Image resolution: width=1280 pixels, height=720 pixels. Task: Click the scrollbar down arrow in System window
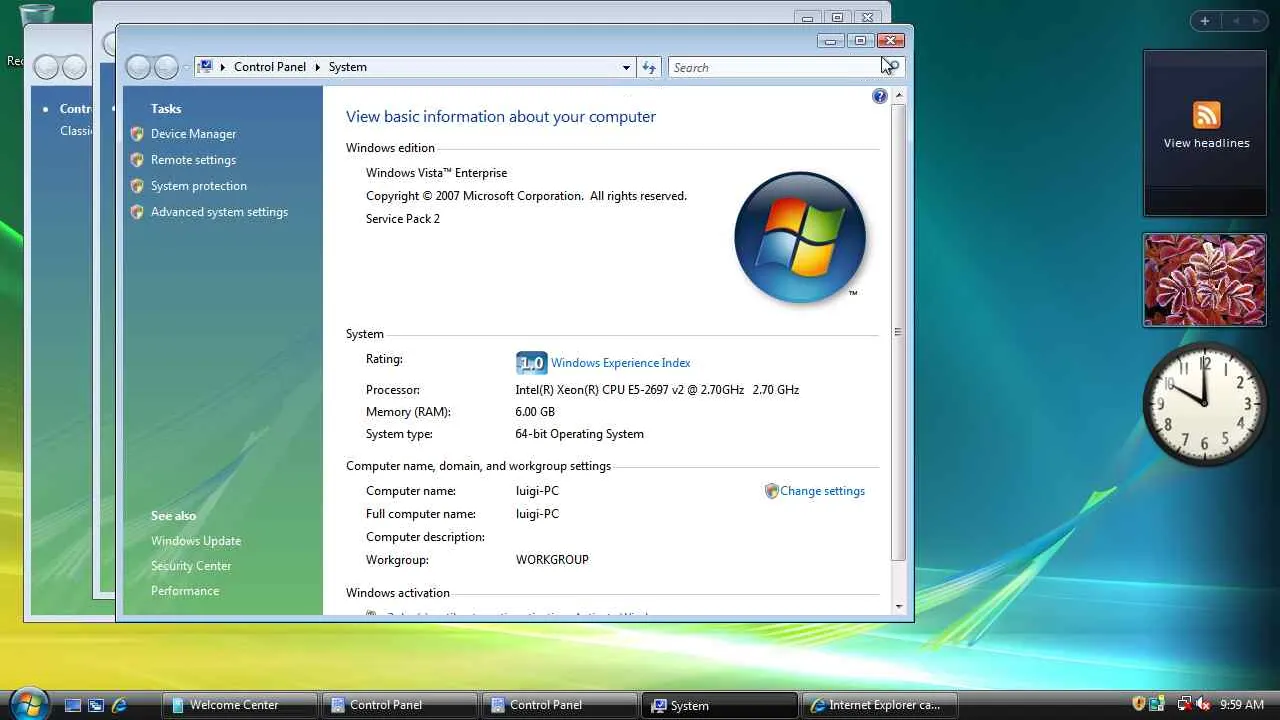pos(898,606)
